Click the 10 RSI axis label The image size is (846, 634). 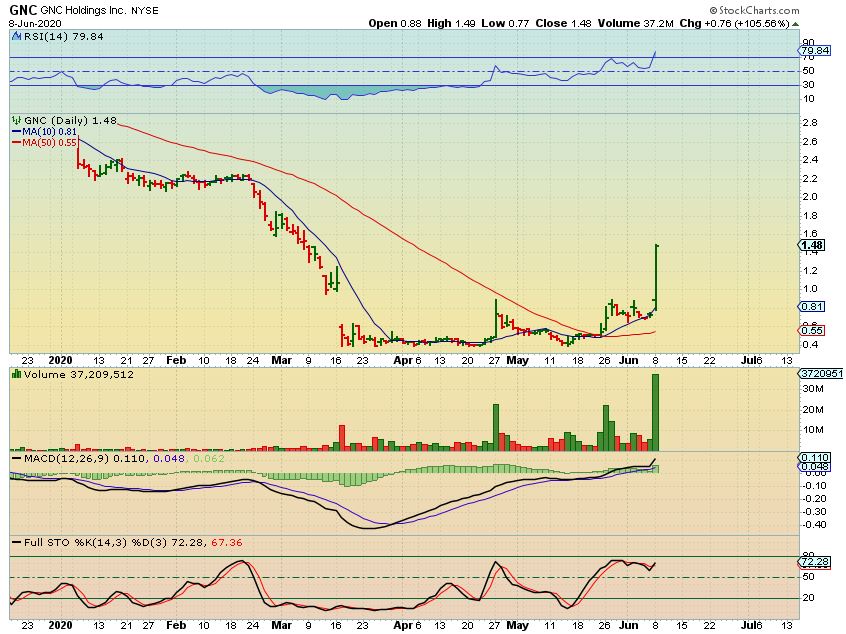pos(808,99)
